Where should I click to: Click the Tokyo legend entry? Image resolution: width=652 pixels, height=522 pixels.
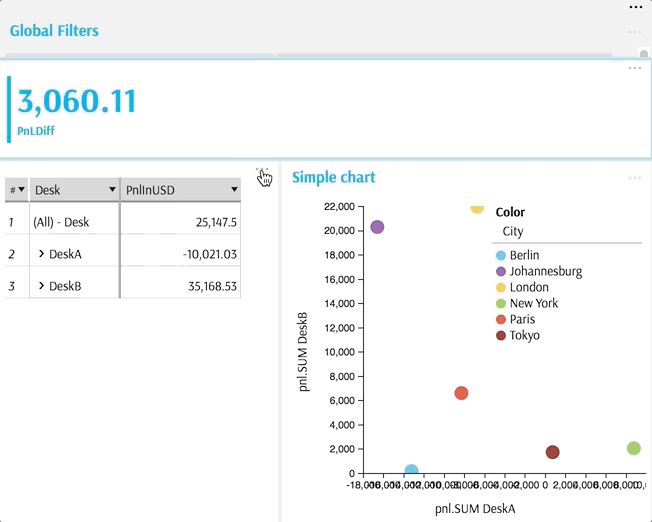coord(518,335)
